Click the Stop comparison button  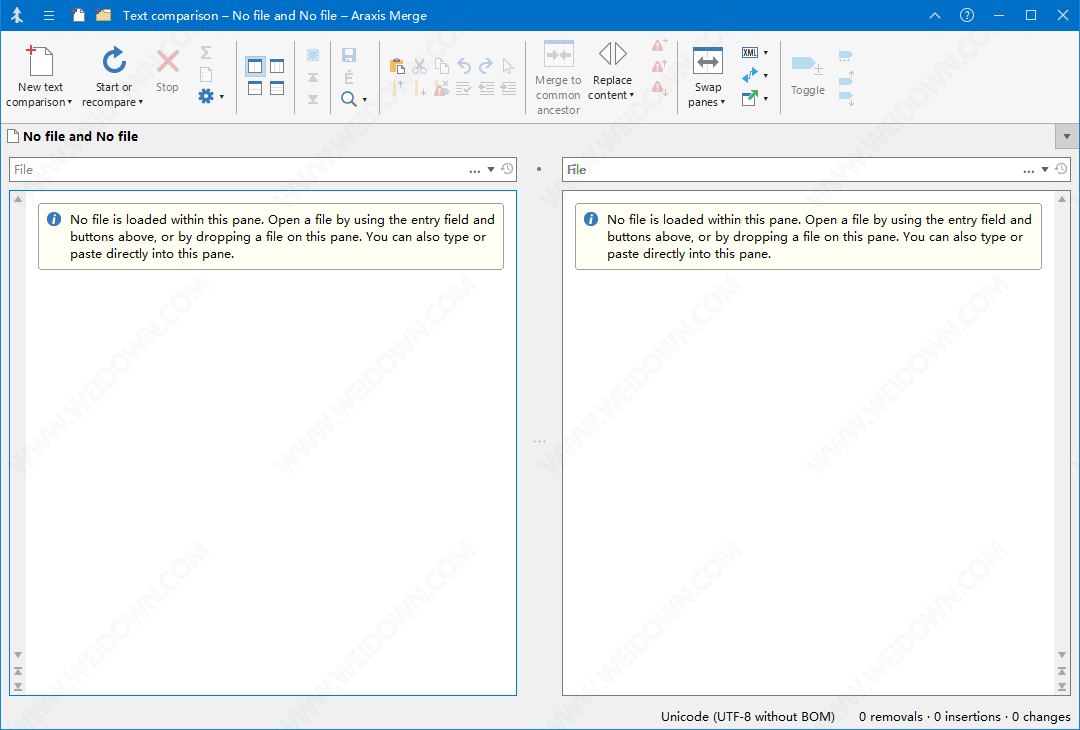pos(167,70)
